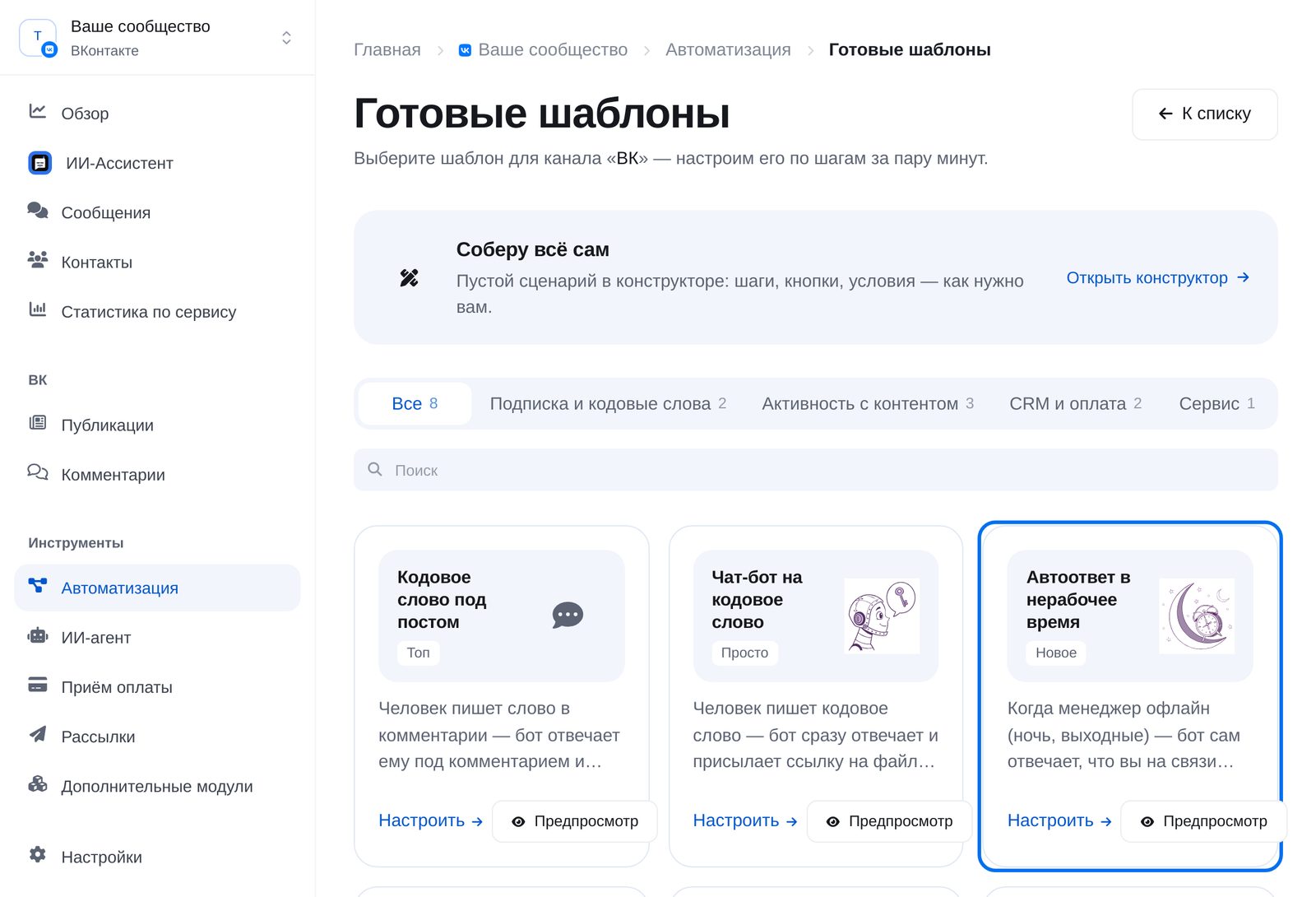Open the CRM и оплата tab
Image resolution: width=1316 pixels, height=897 pixels.
coord(1076,403)
